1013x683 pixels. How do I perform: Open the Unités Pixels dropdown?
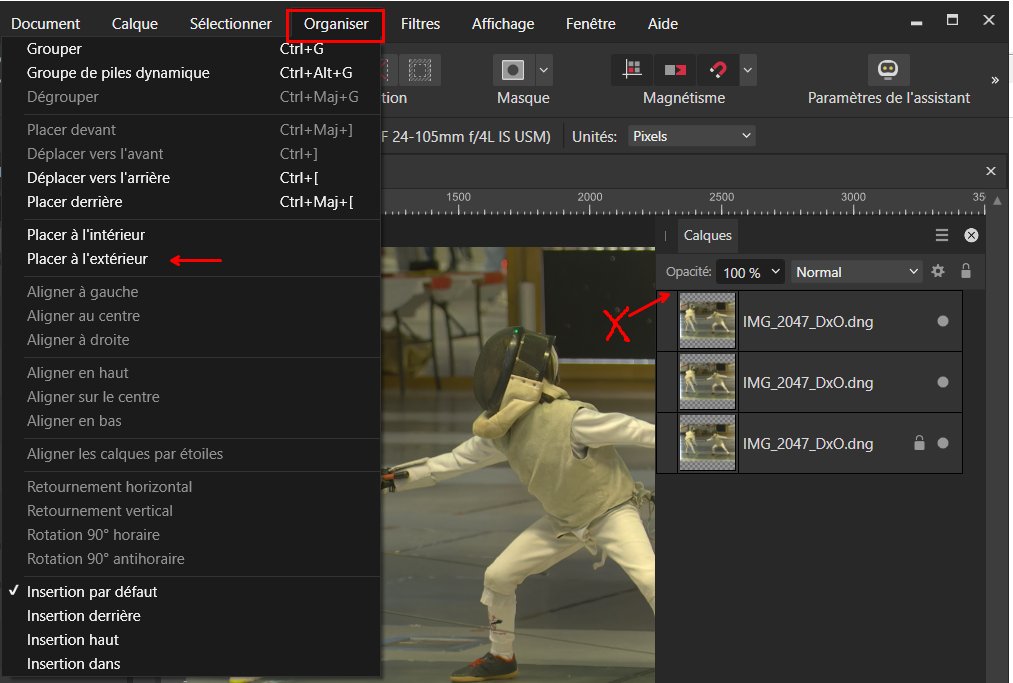pos(691,136)
